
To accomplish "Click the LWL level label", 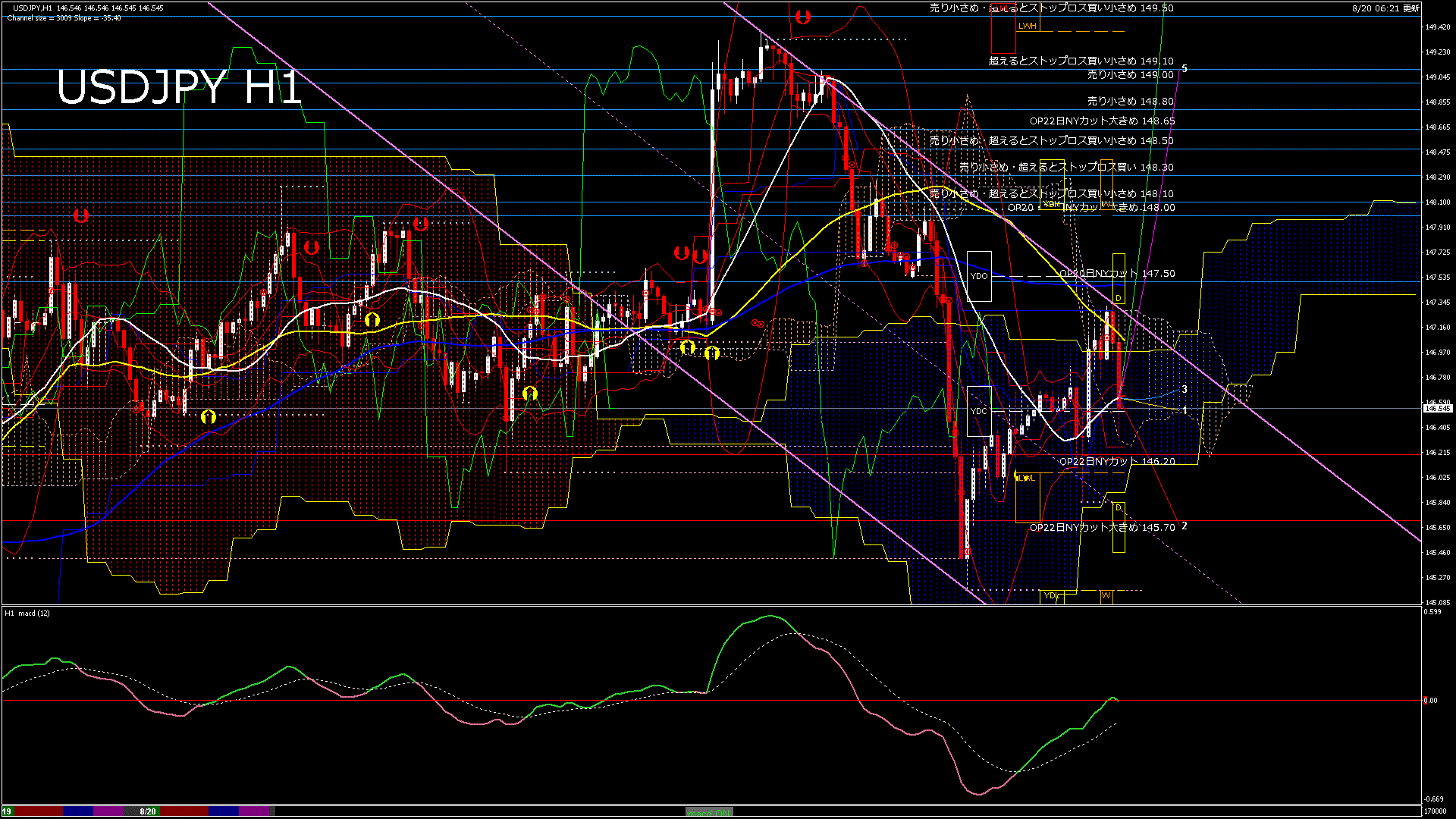I will point(1026,478).
